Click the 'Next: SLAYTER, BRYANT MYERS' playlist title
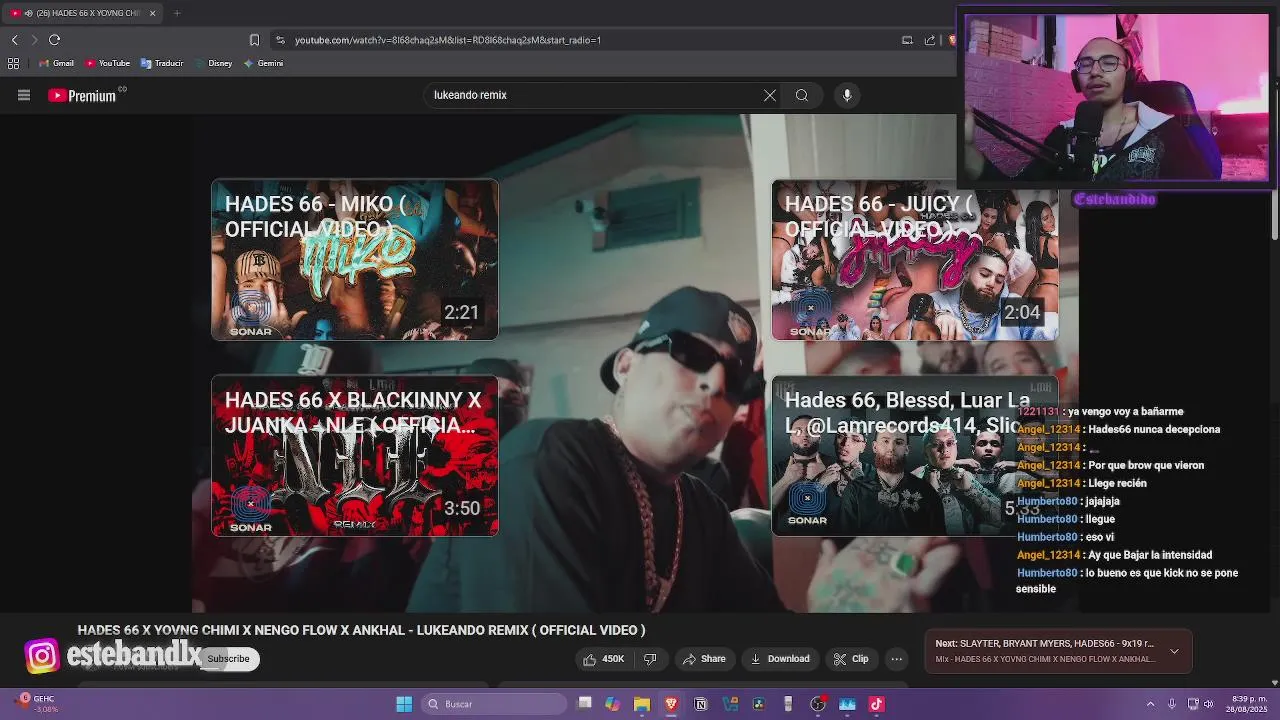This screenshot has width=1280, height=720. pyautogui.click(x=1044, y=644)
